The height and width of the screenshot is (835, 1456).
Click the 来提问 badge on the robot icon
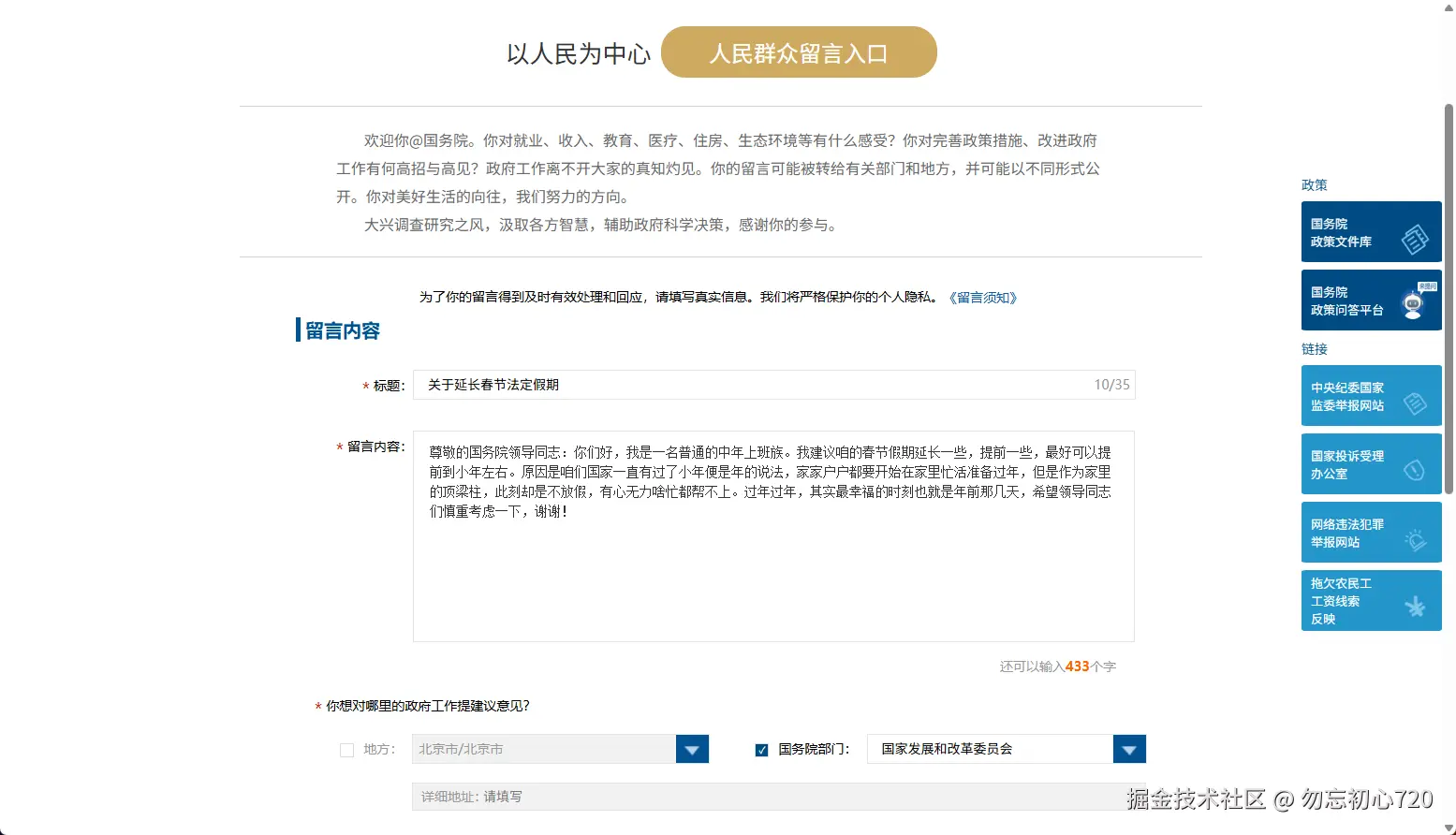(x=1427, y=286)
